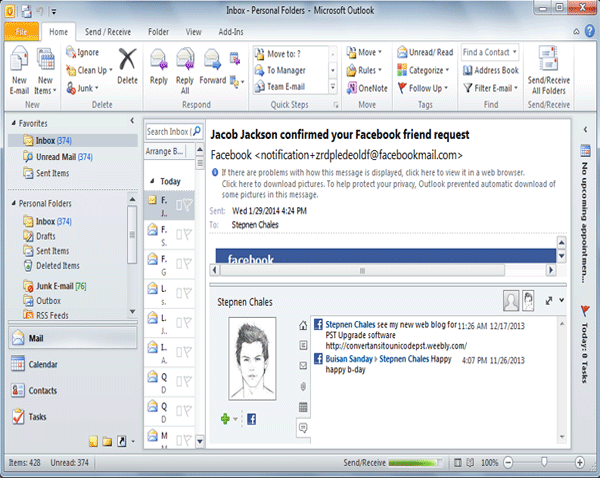This screenshot has height=478, width=600.
Task: Switch to the sketch portrait thumbnail toggle
Action: tap(528, 300)
